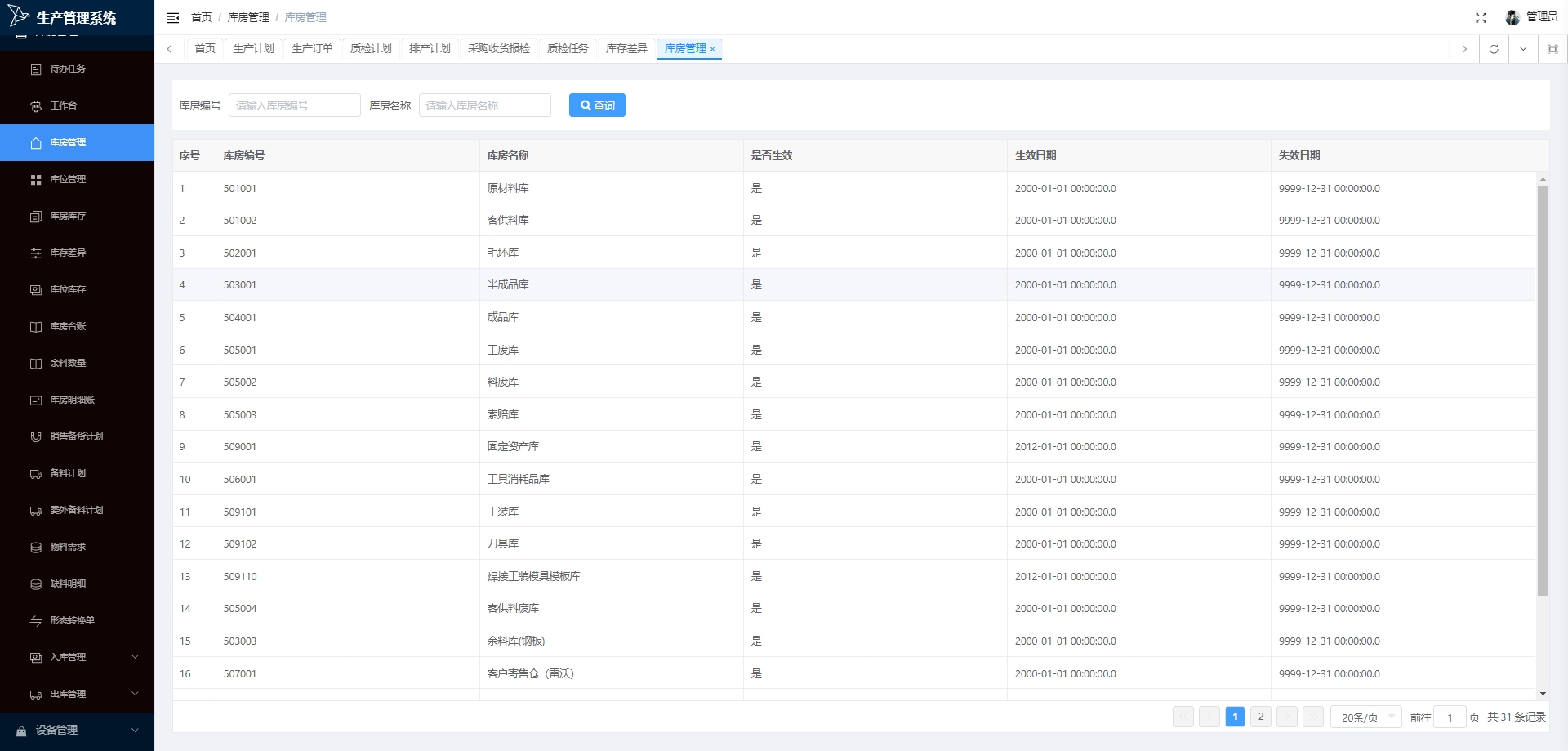The width and height of the screenshot is (1568, 751).
Task: Go to page 2 of results
Action: point(1261,717)
